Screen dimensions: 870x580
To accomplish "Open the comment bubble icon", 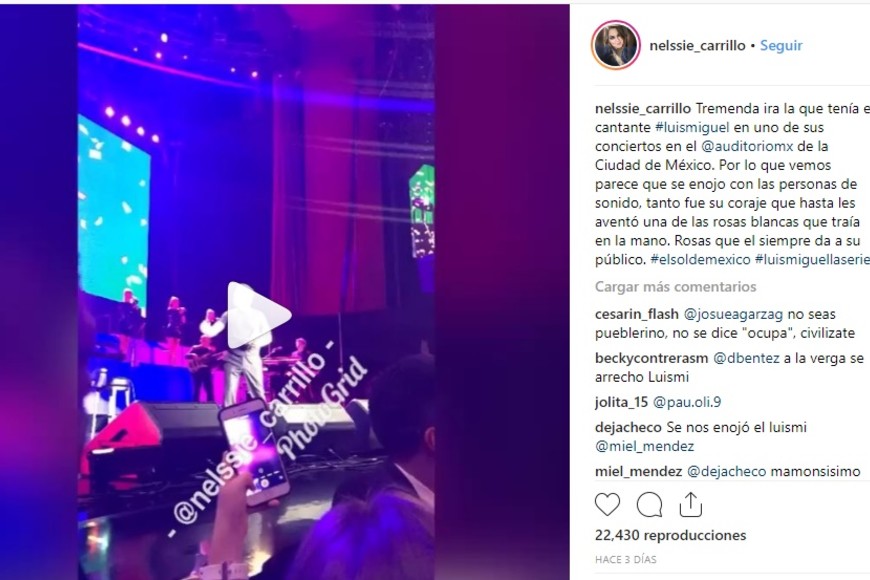I will pos(649,505).
